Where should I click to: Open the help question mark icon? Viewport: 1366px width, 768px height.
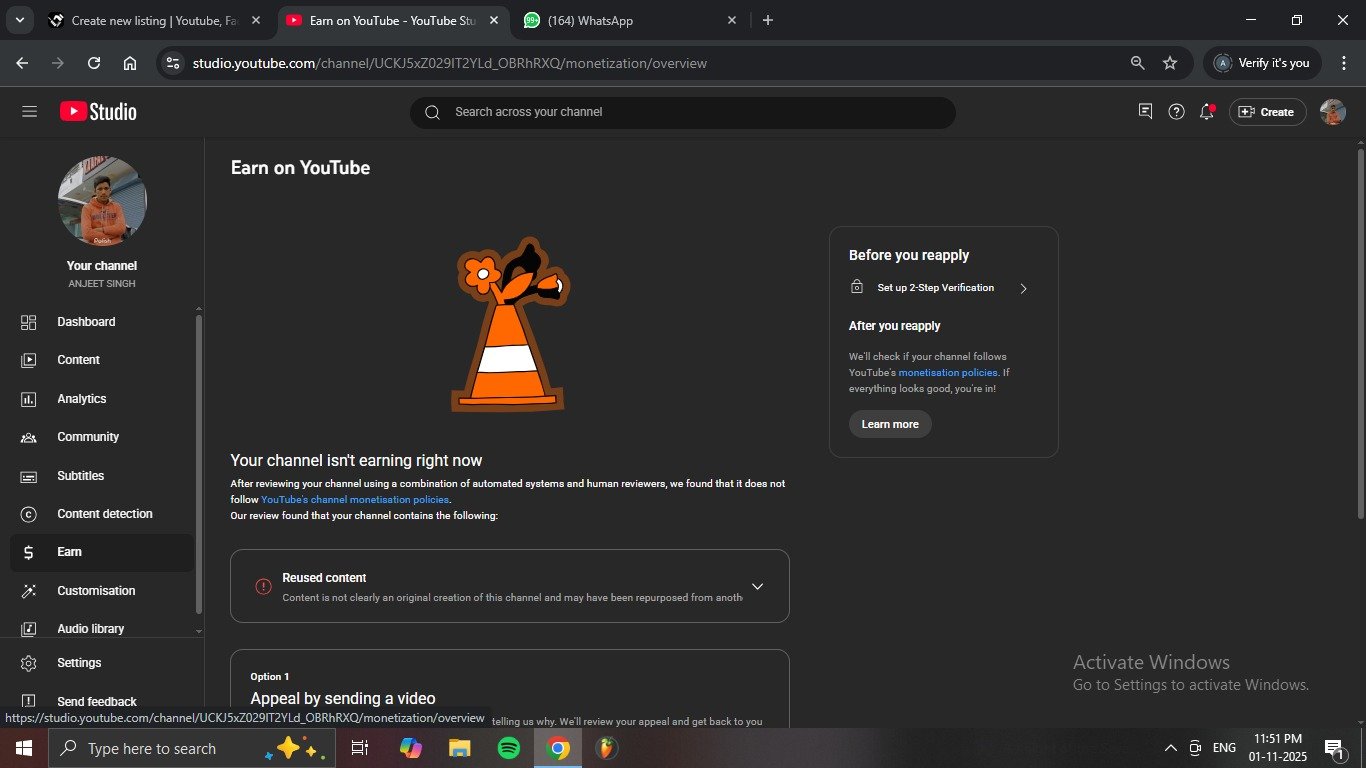1177,112
